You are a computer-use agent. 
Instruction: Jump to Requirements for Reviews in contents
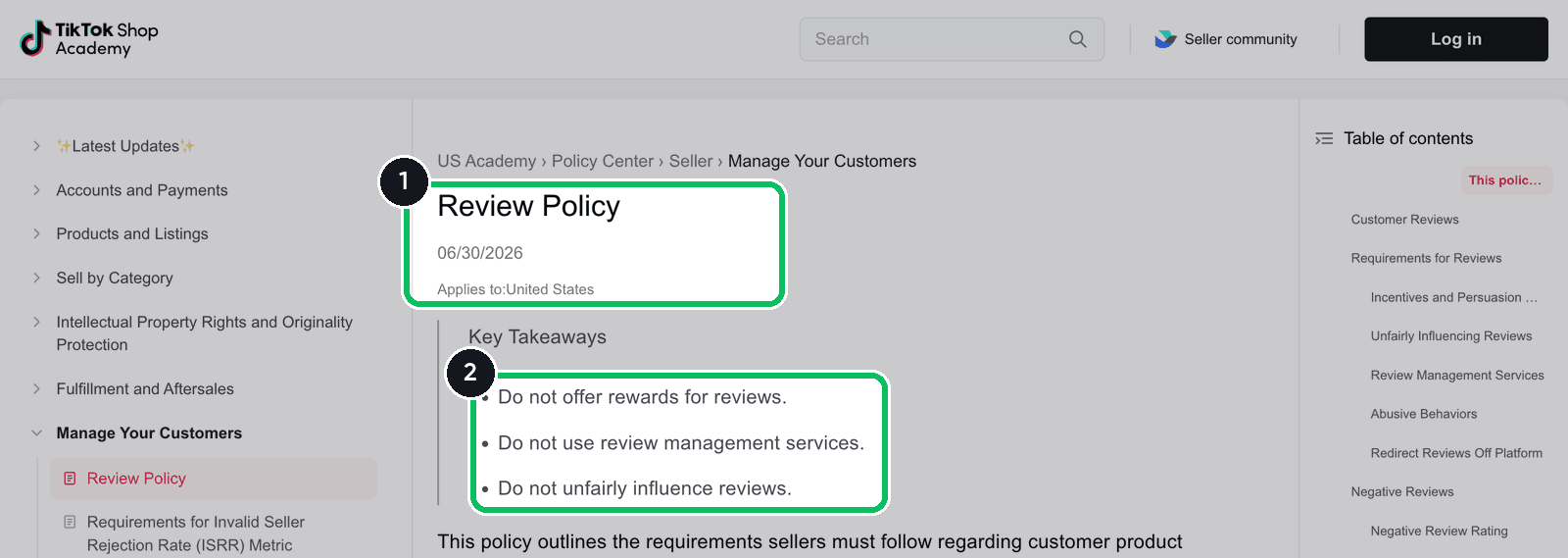(1426, 258)
